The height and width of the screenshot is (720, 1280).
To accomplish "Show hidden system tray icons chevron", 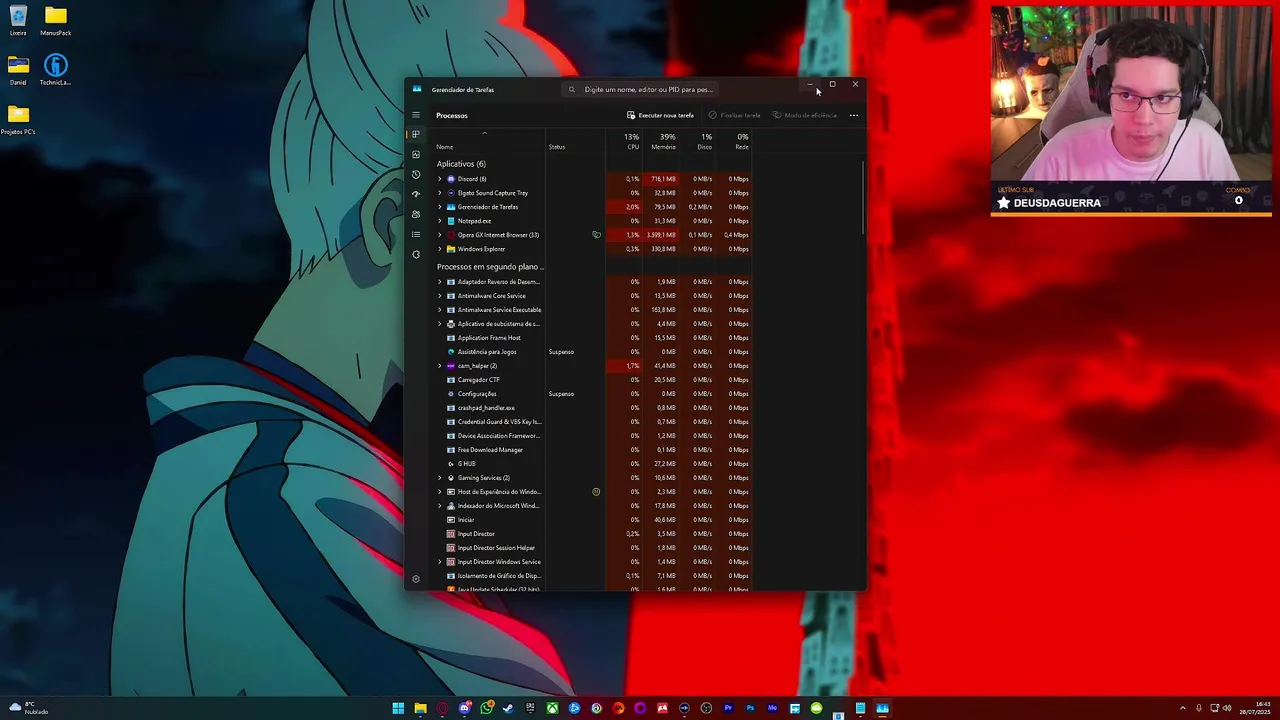I will [x=1183, y=708].
